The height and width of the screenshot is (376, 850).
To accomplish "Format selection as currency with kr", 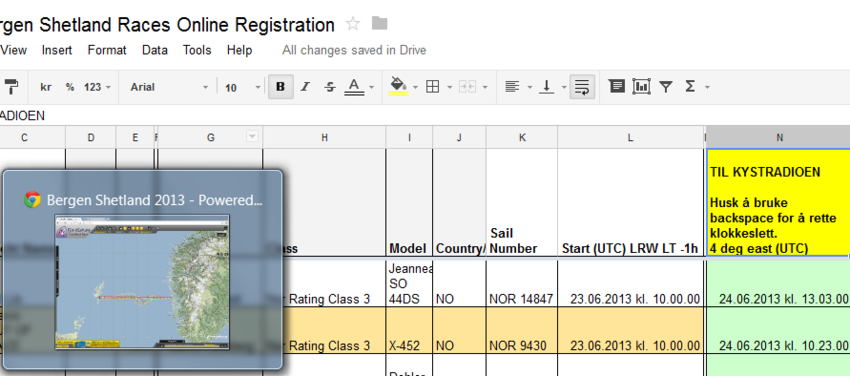I will [x=46, y=87].
